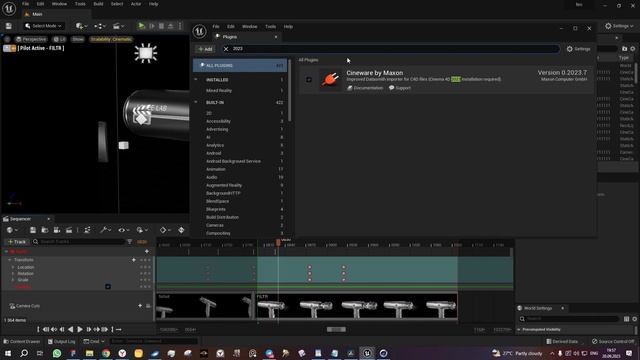Click the Track add button in Sequencer

point(17,242)
